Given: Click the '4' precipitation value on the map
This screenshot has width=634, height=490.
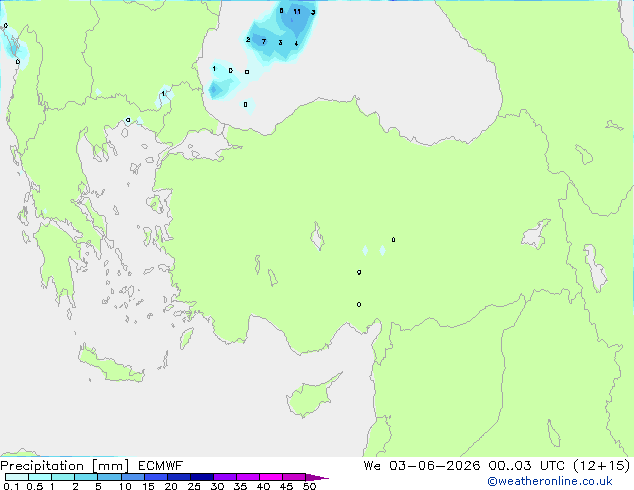Looking at the screenshot, I should tap(296, 44).
